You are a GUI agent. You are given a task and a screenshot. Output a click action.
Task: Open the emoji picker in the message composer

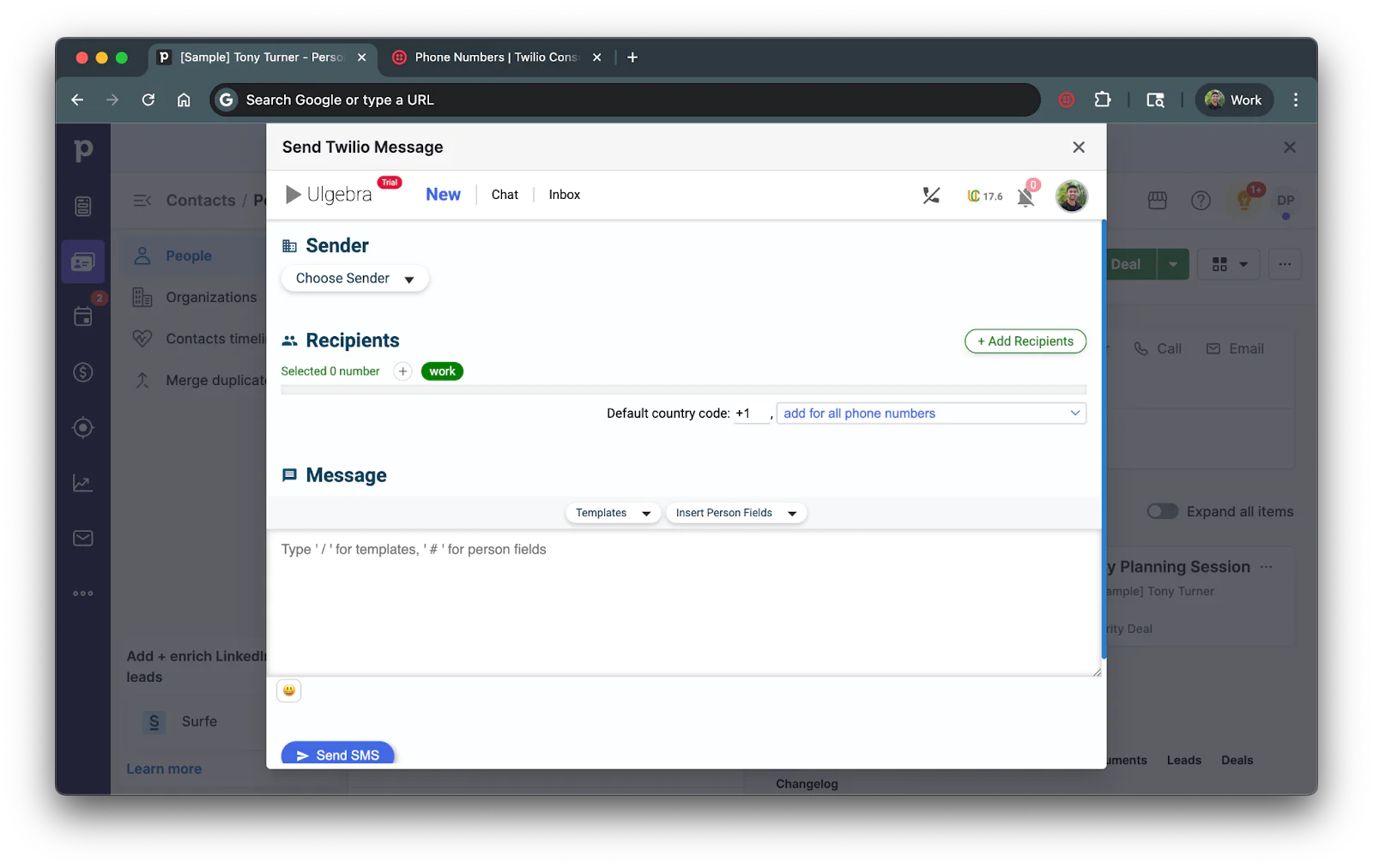pyautogui.click(x=288, y=690)
